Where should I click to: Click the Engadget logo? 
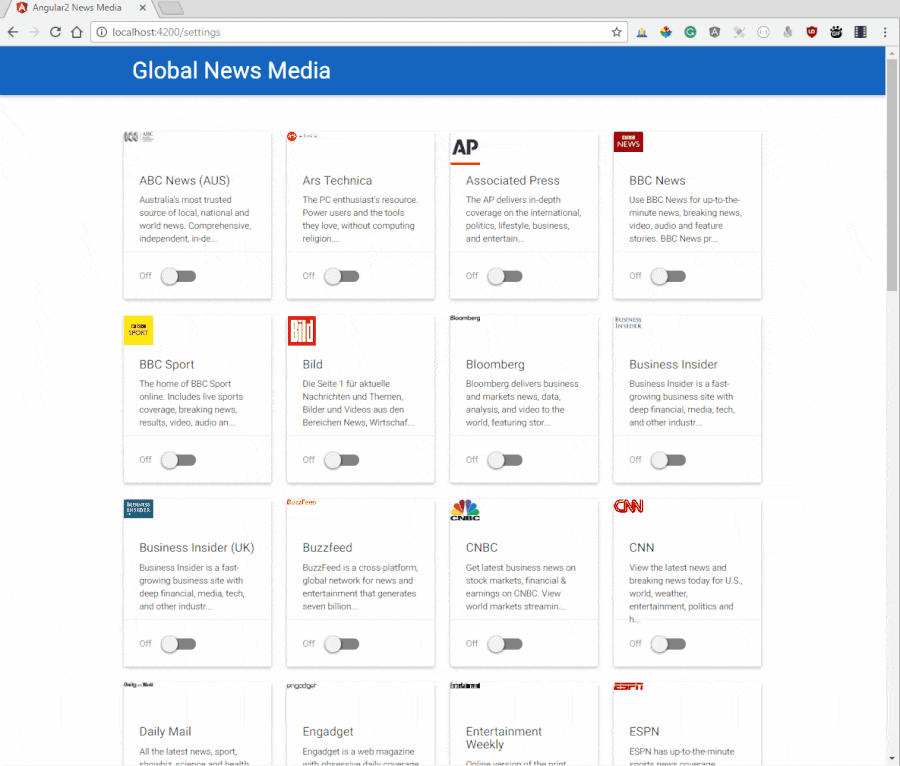click(301, 685)
